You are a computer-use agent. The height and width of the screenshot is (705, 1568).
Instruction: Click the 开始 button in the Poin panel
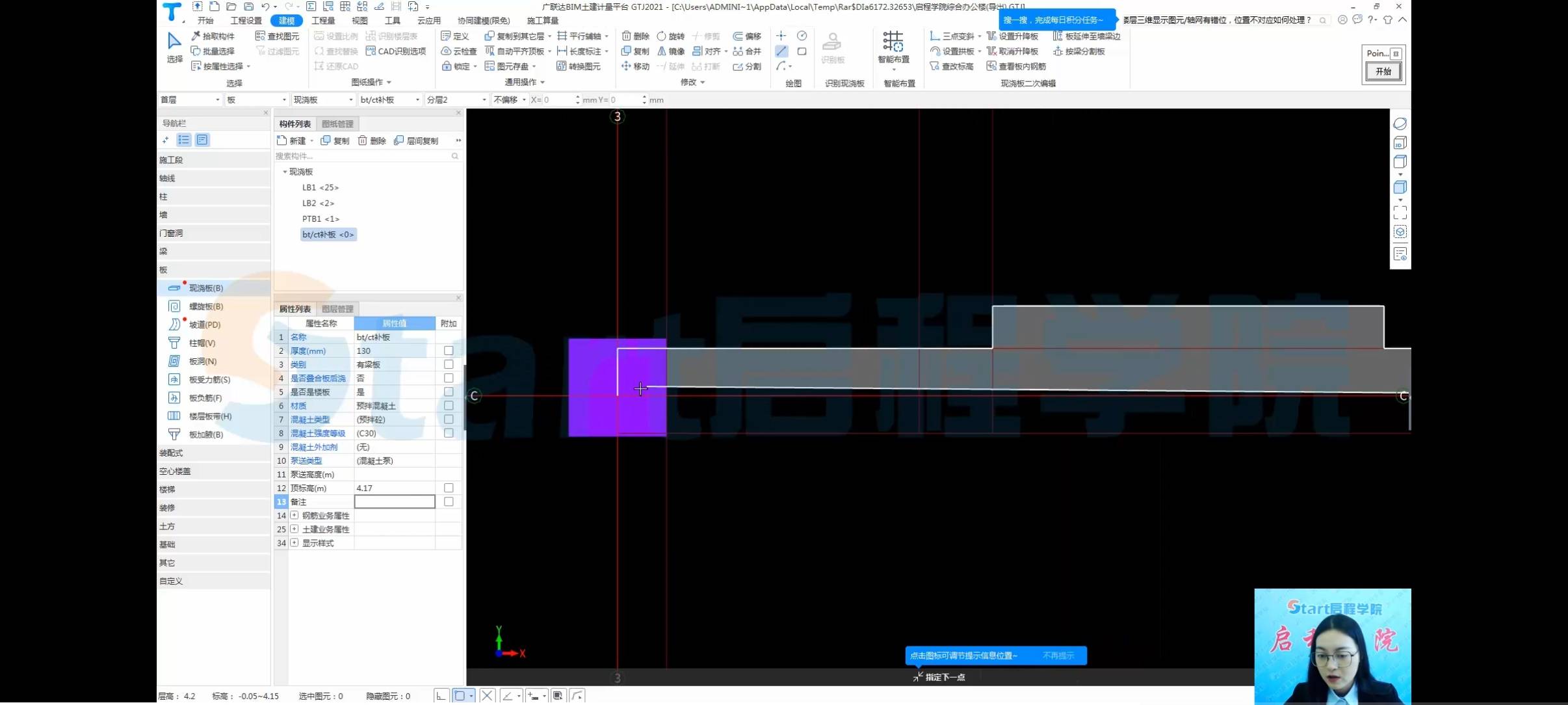[x=1383, y=72]
